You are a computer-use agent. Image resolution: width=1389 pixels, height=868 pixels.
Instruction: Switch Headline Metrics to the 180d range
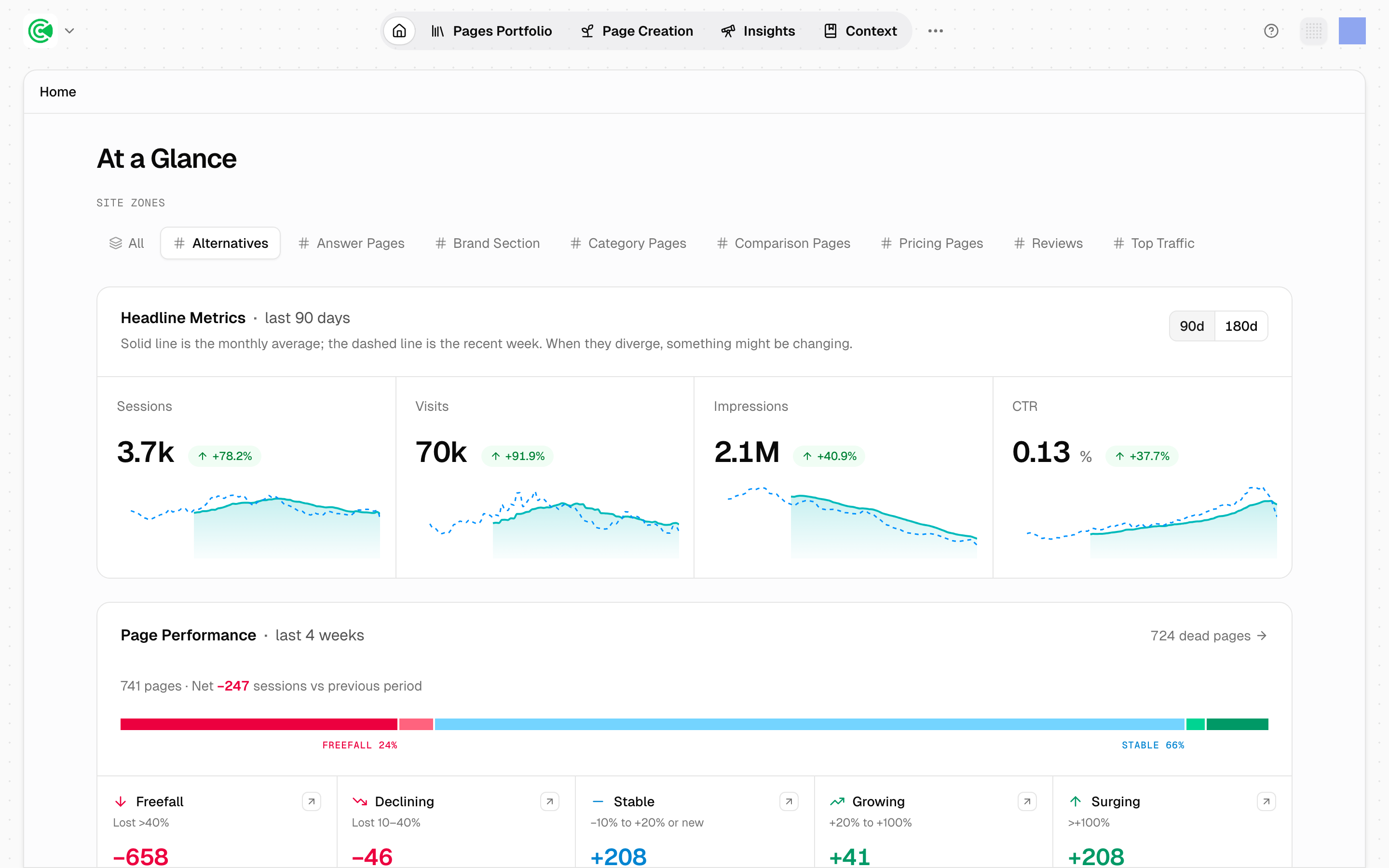(x=1241, y=326)
